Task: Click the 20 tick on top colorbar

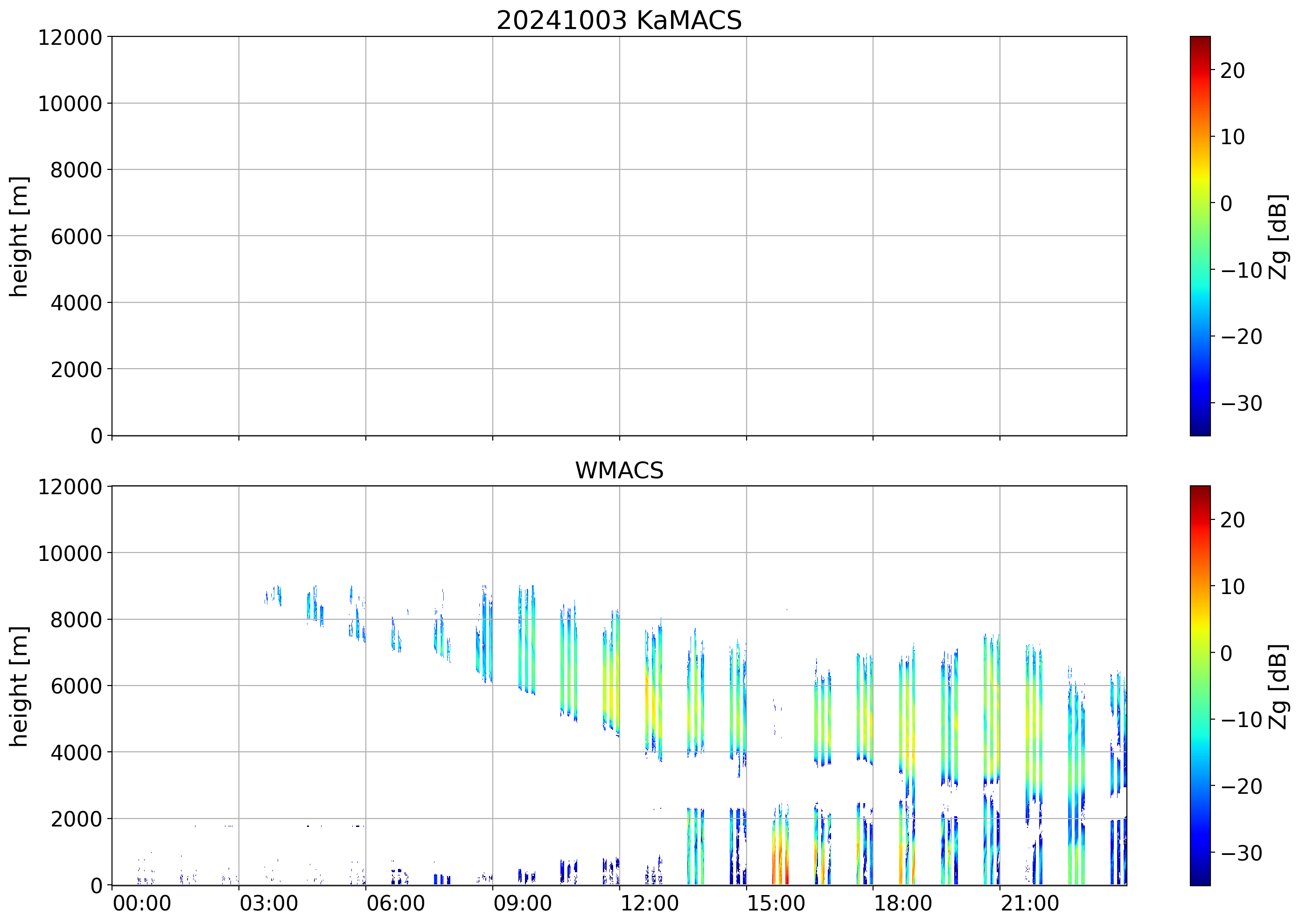Action: pyautogui.click(x=1232, y=70)
